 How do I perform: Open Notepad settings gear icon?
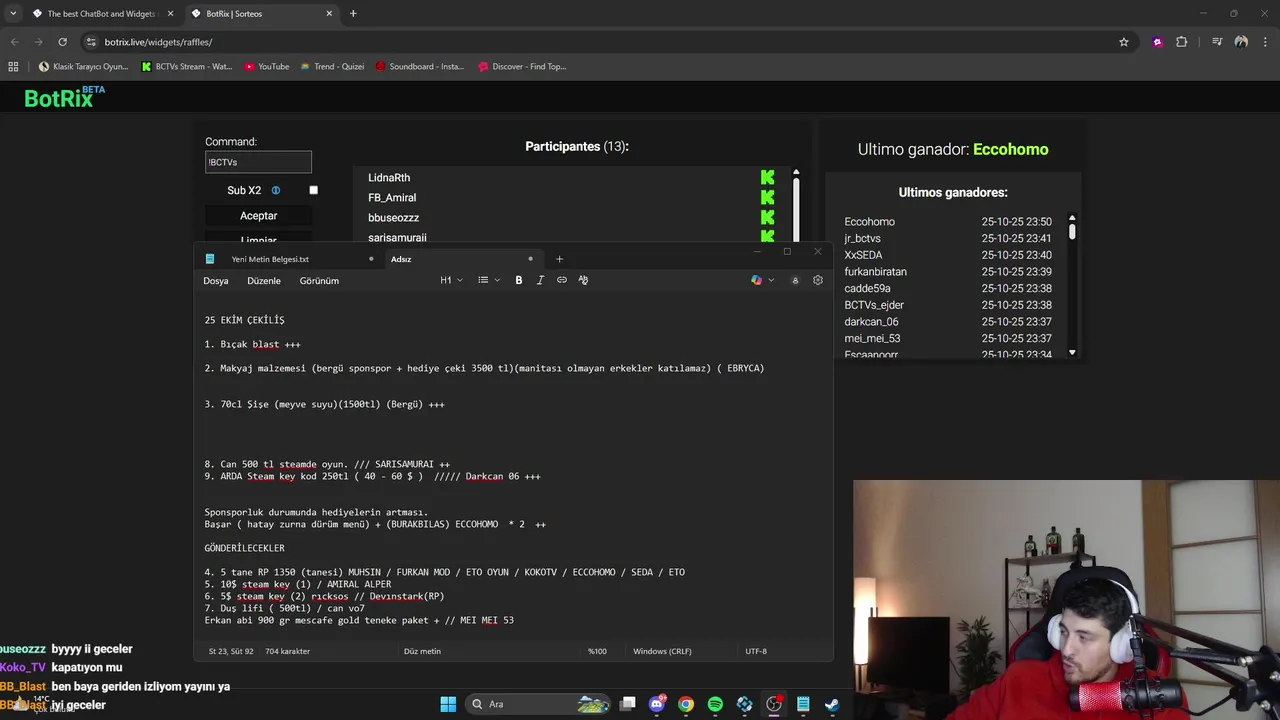[818, 280]
